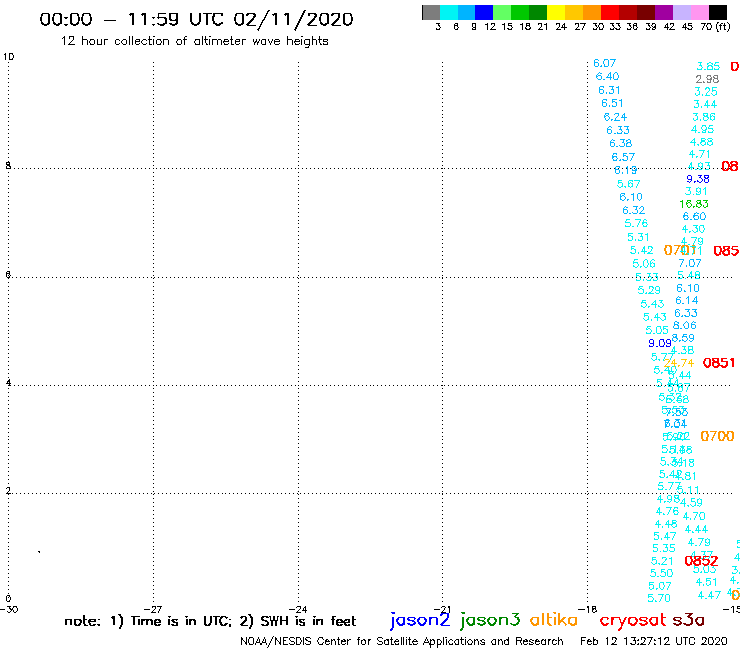Click the jason2 satellite legend label
Image resolution: width=740 pixels, height=650 pixels.
[420, 620]
